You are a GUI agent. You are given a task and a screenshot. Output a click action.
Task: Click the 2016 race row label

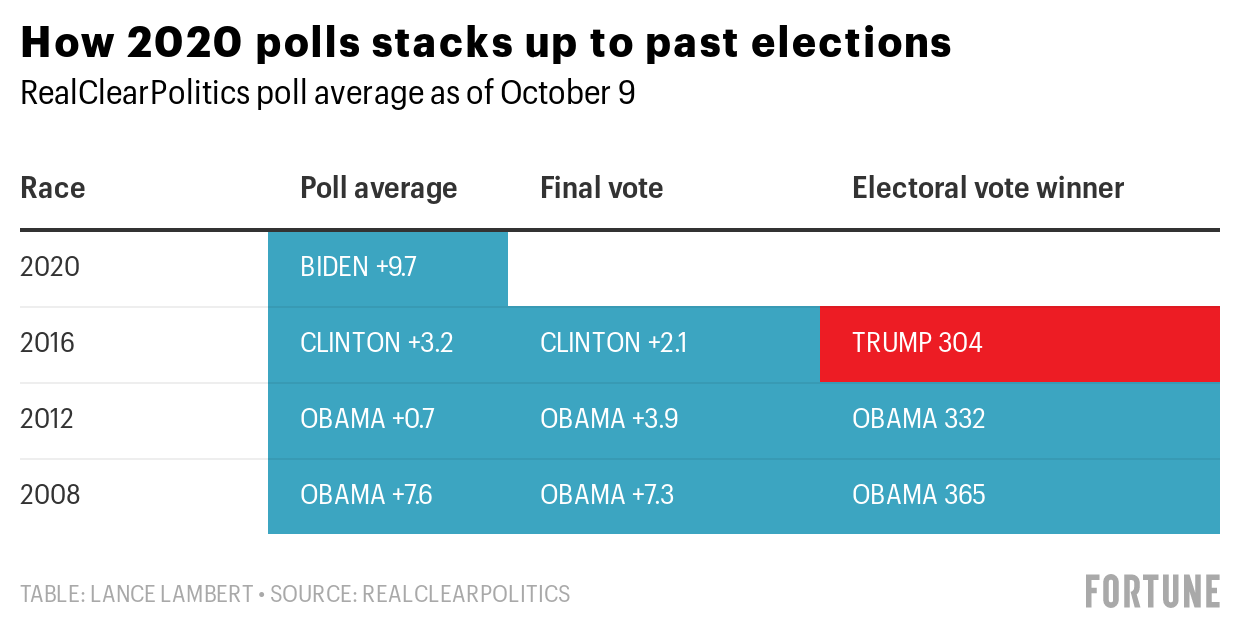pos(49,344)
